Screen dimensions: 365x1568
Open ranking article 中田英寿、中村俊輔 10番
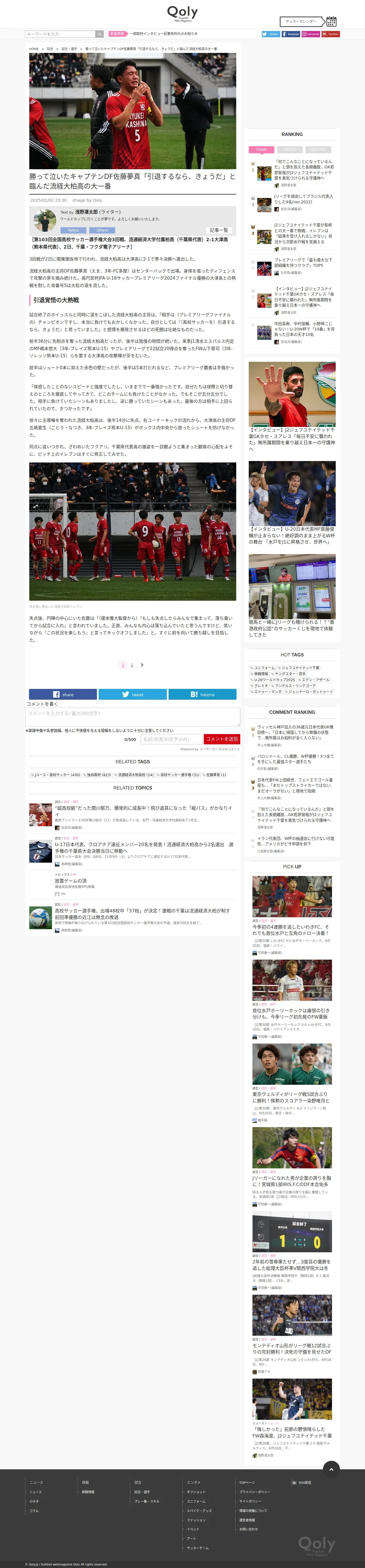(304, 329)
